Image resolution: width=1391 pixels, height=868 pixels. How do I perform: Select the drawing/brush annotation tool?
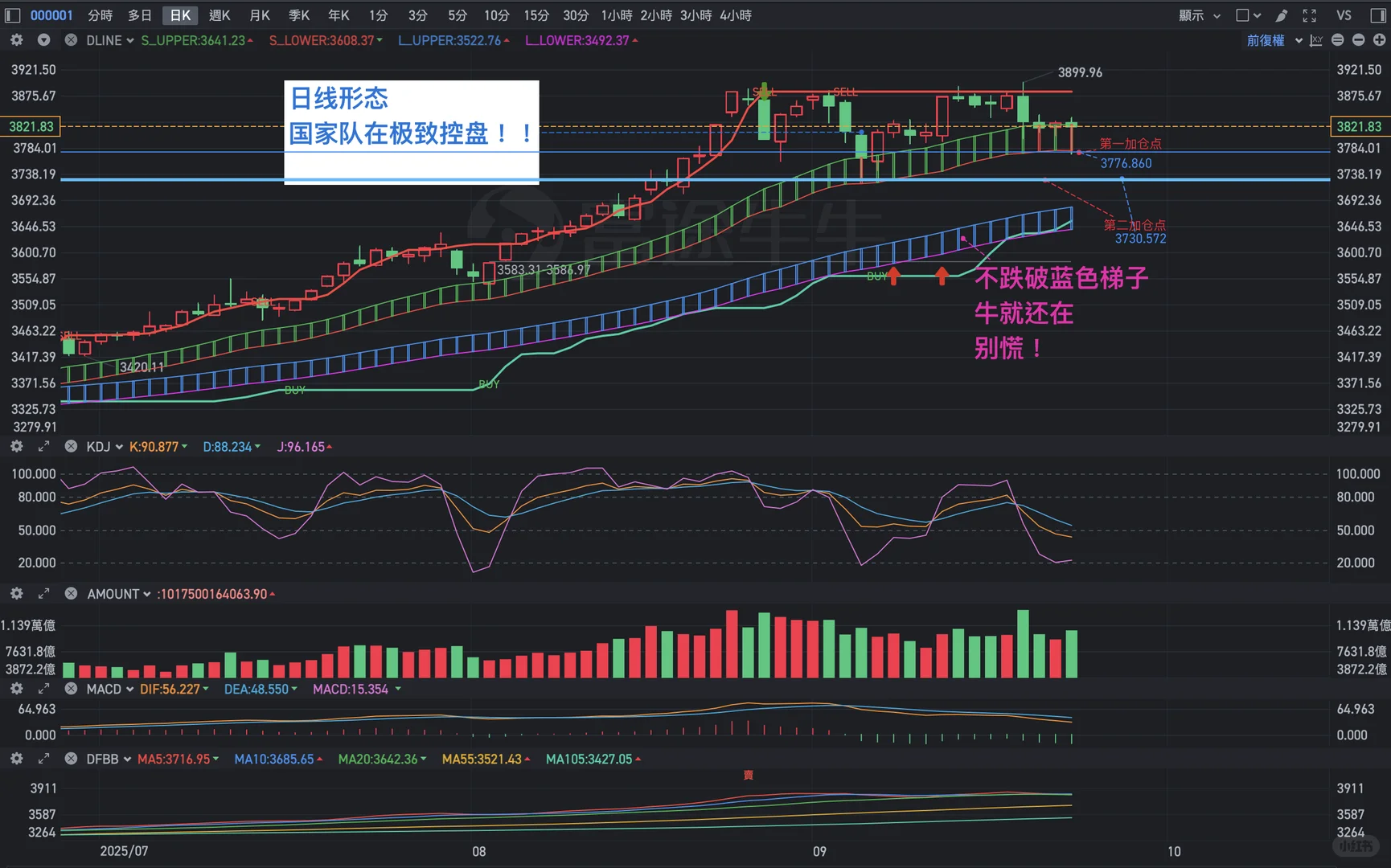[x=1281, y=15]
